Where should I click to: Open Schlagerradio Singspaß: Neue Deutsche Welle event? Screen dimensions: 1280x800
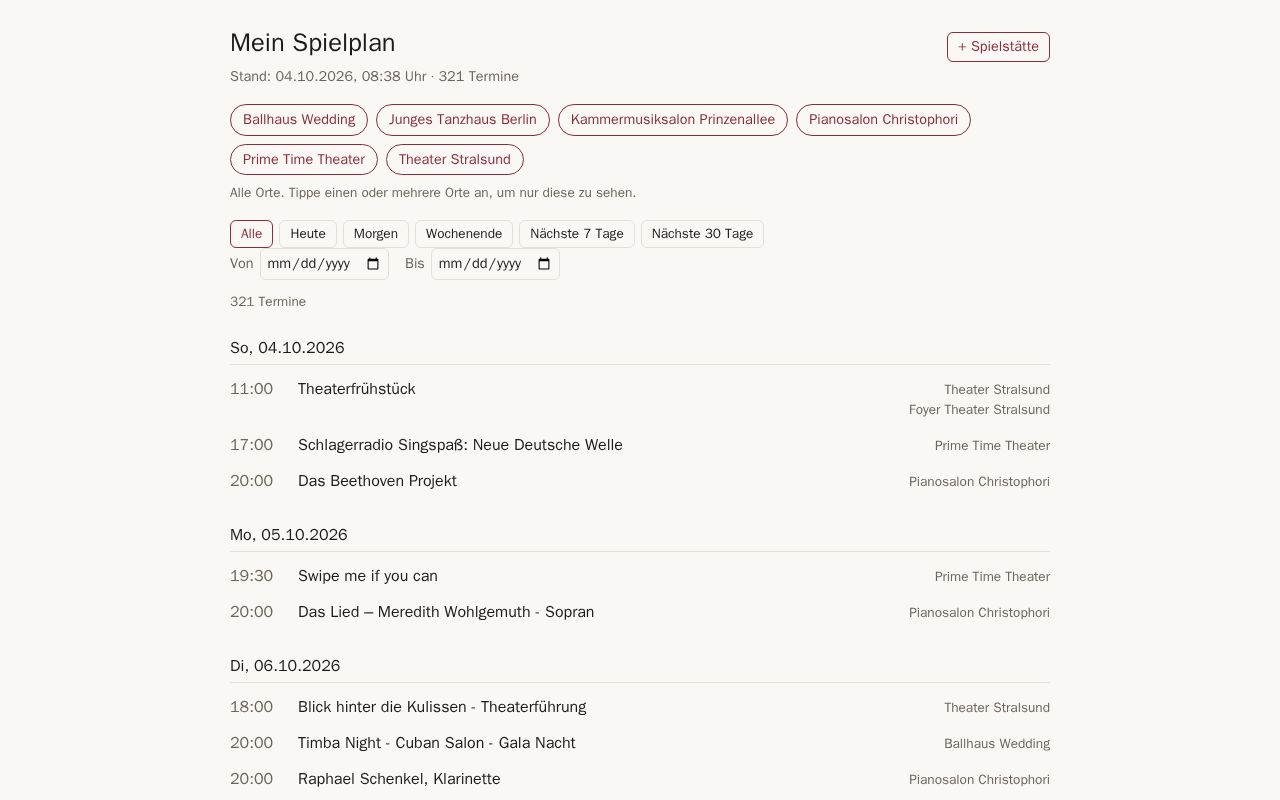point(460,445)
